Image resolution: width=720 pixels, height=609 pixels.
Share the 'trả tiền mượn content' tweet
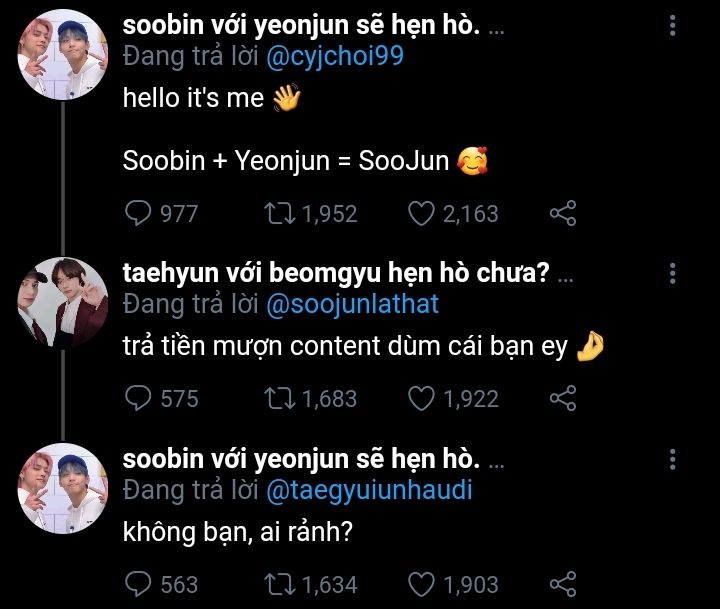563,398
